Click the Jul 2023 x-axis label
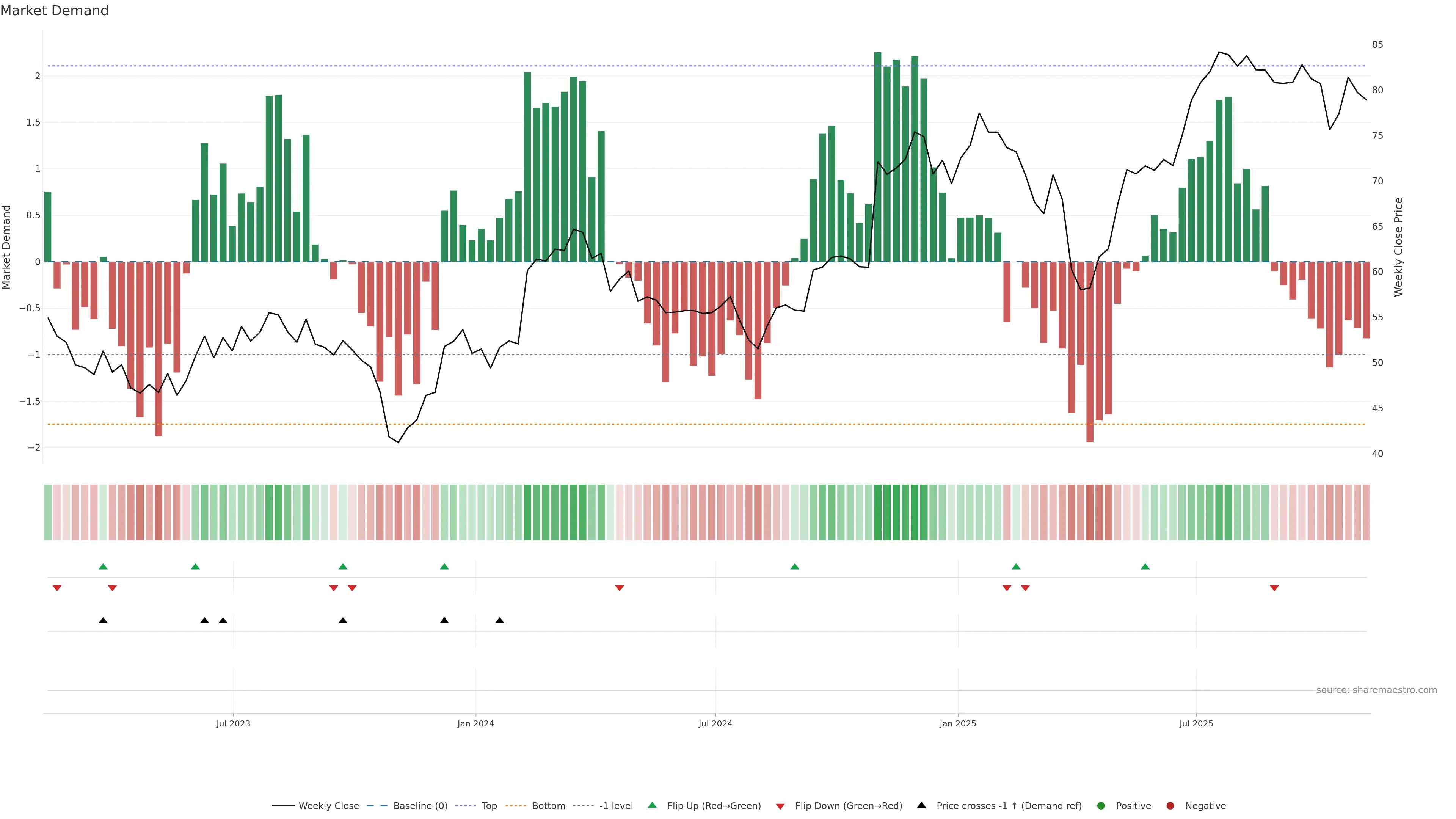This screenshot has height=819, width=1456. tap(233, 723)
